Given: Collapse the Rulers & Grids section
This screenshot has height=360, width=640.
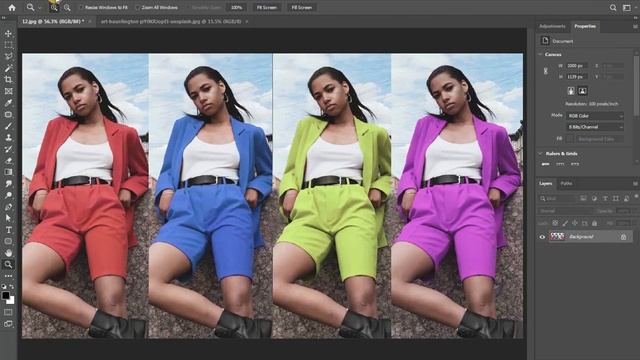Looking at the screenshot, I should 540,153.
